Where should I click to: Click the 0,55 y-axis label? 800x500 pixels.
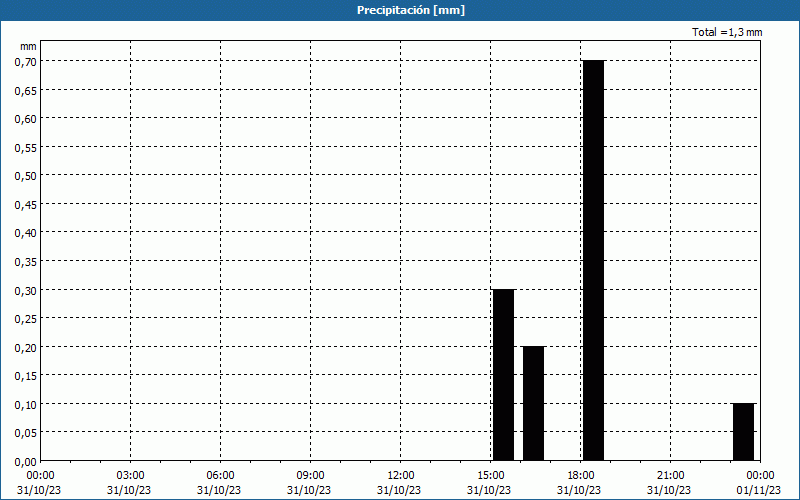pos(25,148)
